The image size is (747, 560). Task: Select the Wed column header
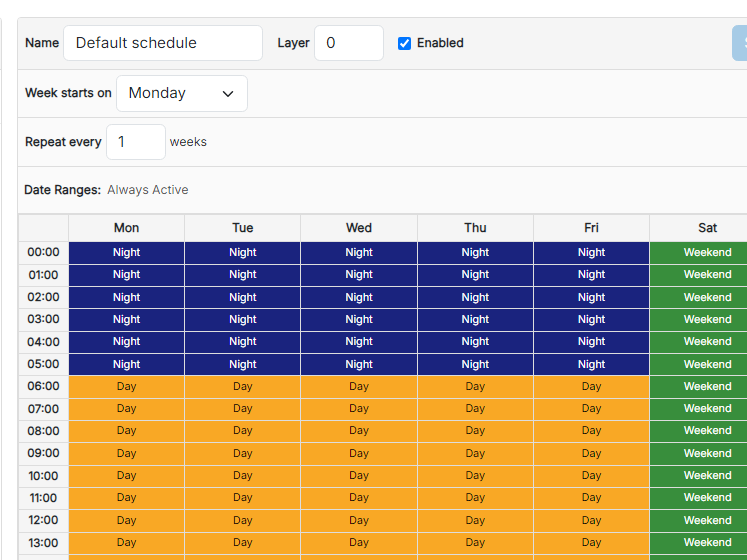pos(359,228)
